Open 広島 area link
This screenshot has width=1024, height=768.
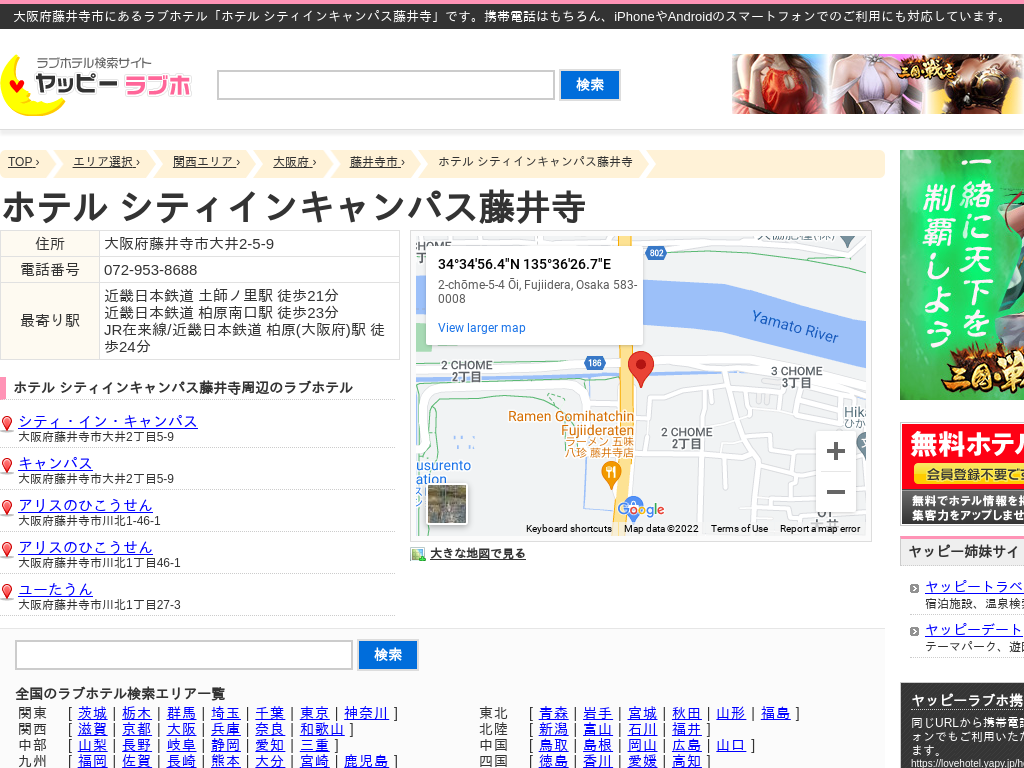(x=686, y=745)
